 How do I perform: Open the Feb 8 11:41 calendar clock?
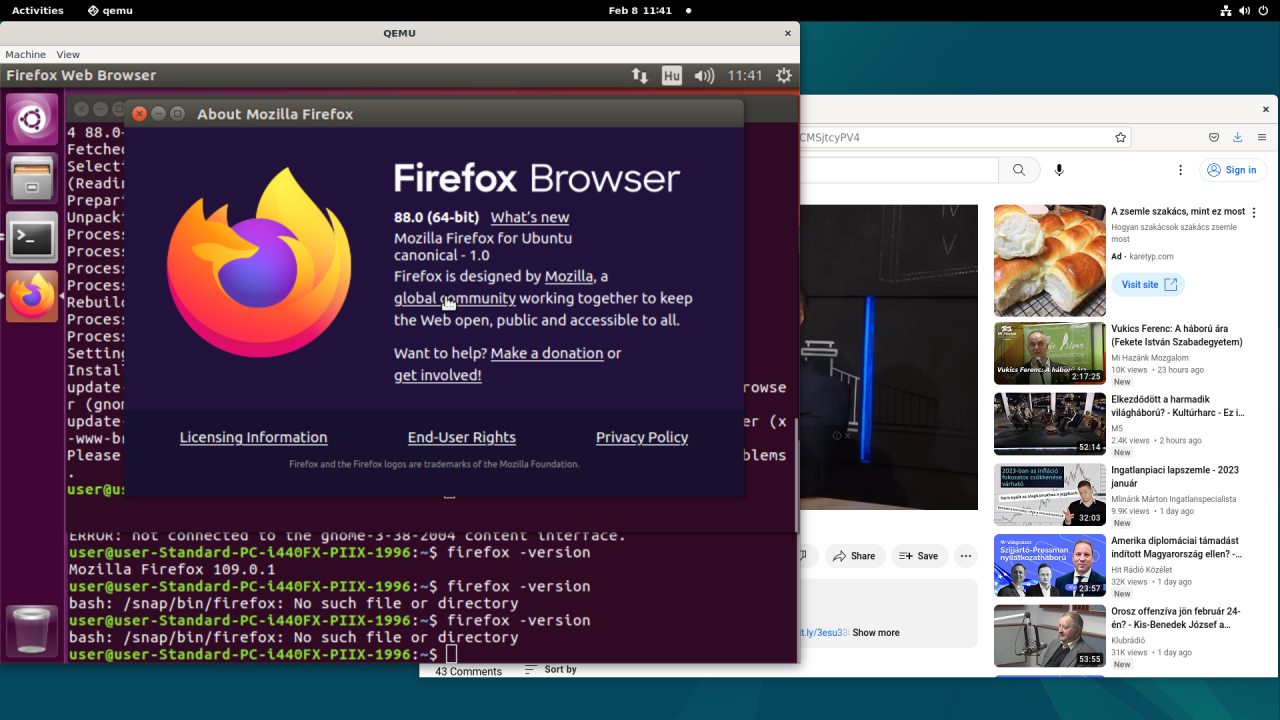(x=640, y=10)
